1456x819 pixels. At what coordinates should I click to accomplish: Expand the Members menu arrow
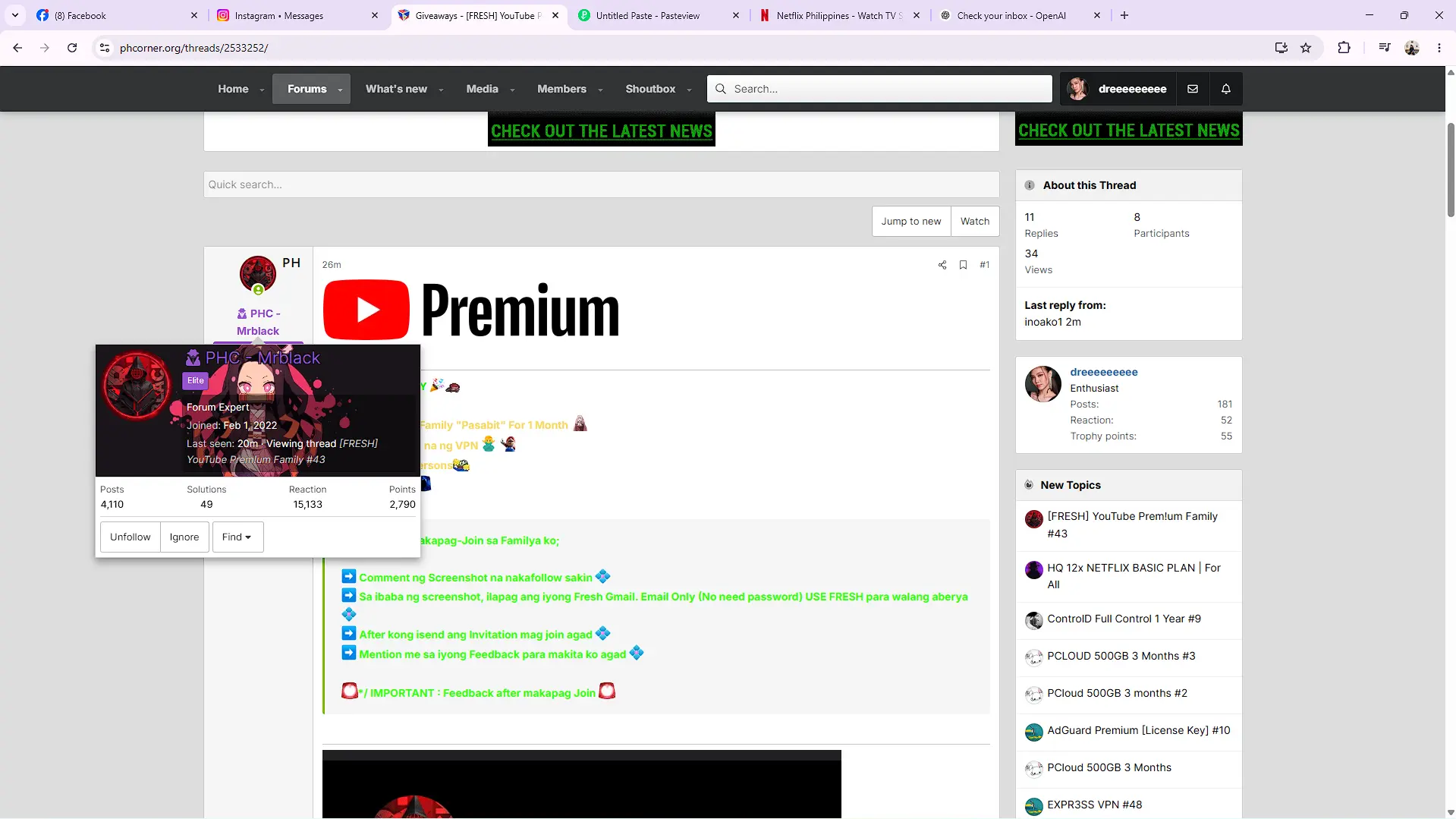pos(600,90)
